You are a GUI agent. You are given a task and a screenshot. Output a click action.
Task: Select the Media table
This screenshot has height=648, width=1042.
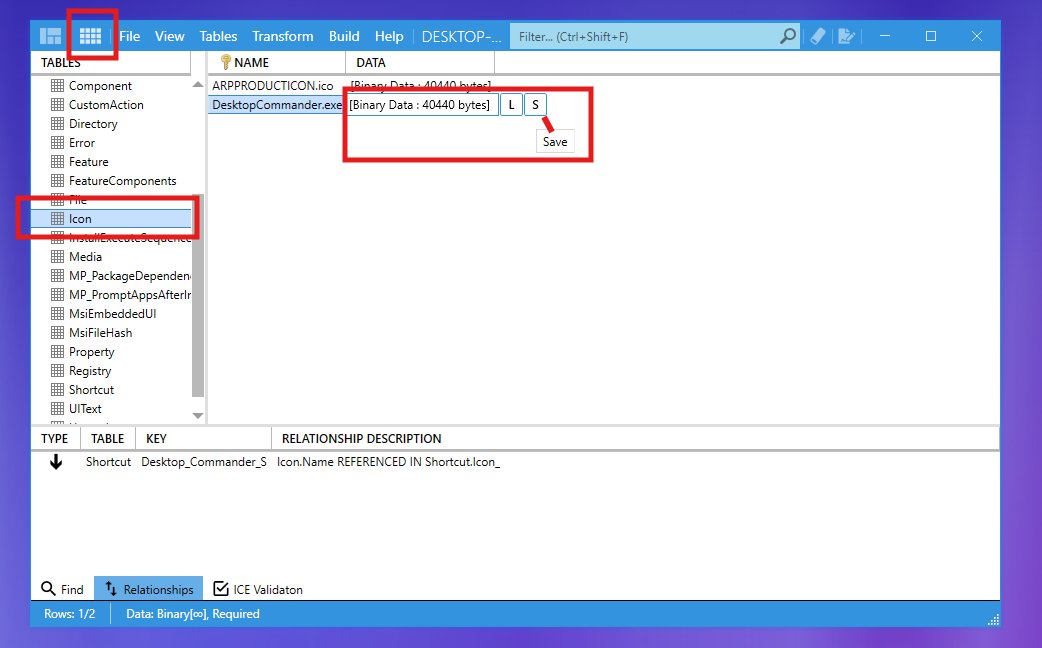click(x=85, y=257)
